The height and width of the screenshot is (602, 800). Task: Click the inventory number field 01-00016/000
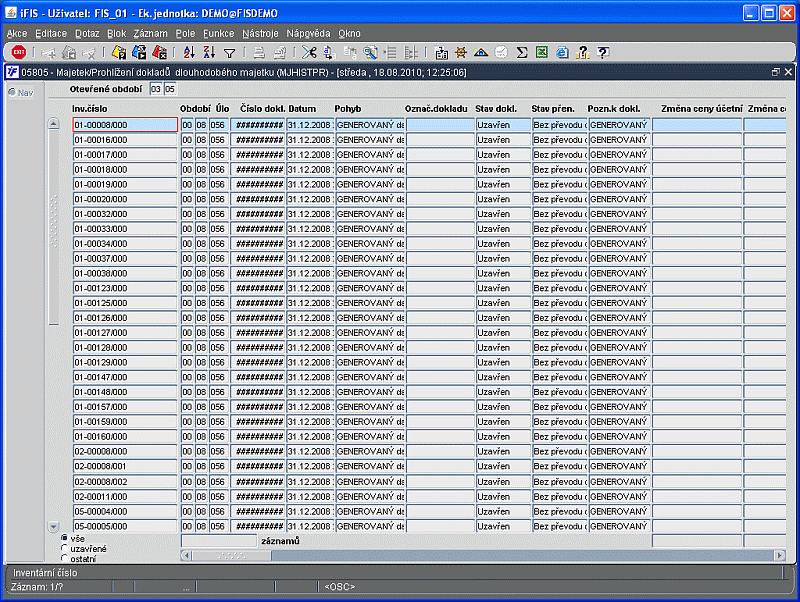tap(125, 140)
